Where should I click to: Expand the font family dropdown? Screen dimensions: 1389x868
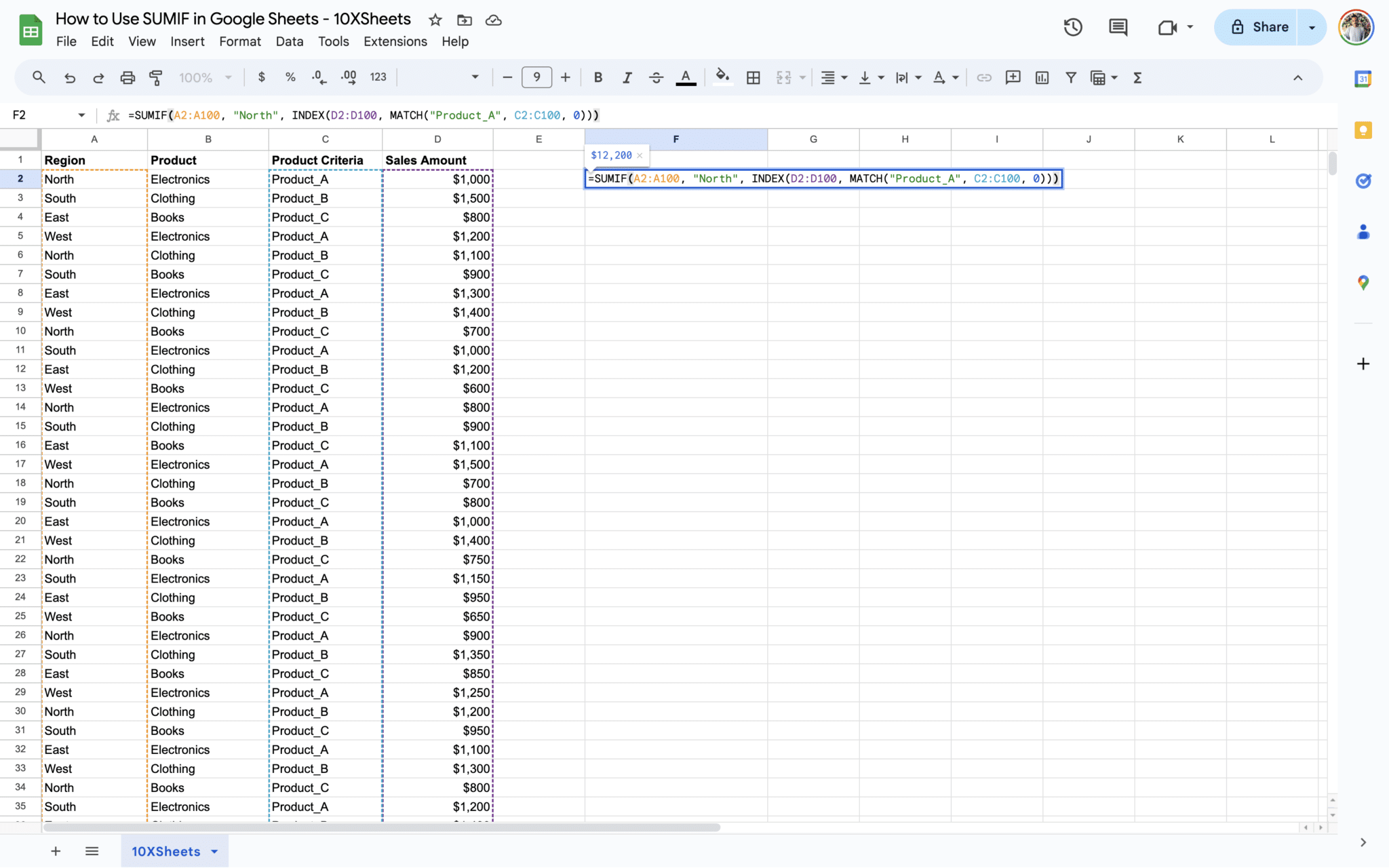[x=475, y=77]
